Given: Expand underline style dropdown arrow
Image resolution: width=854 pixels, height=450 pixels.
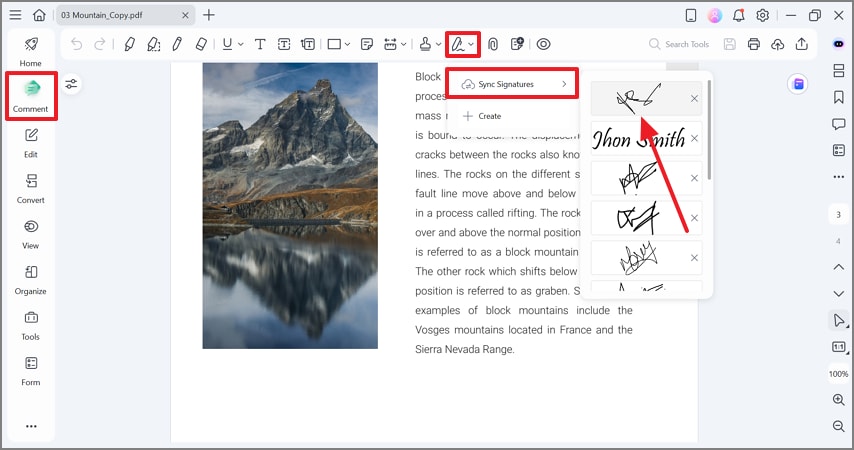Looking at the screenshot, I should click(x=241, y=45).
